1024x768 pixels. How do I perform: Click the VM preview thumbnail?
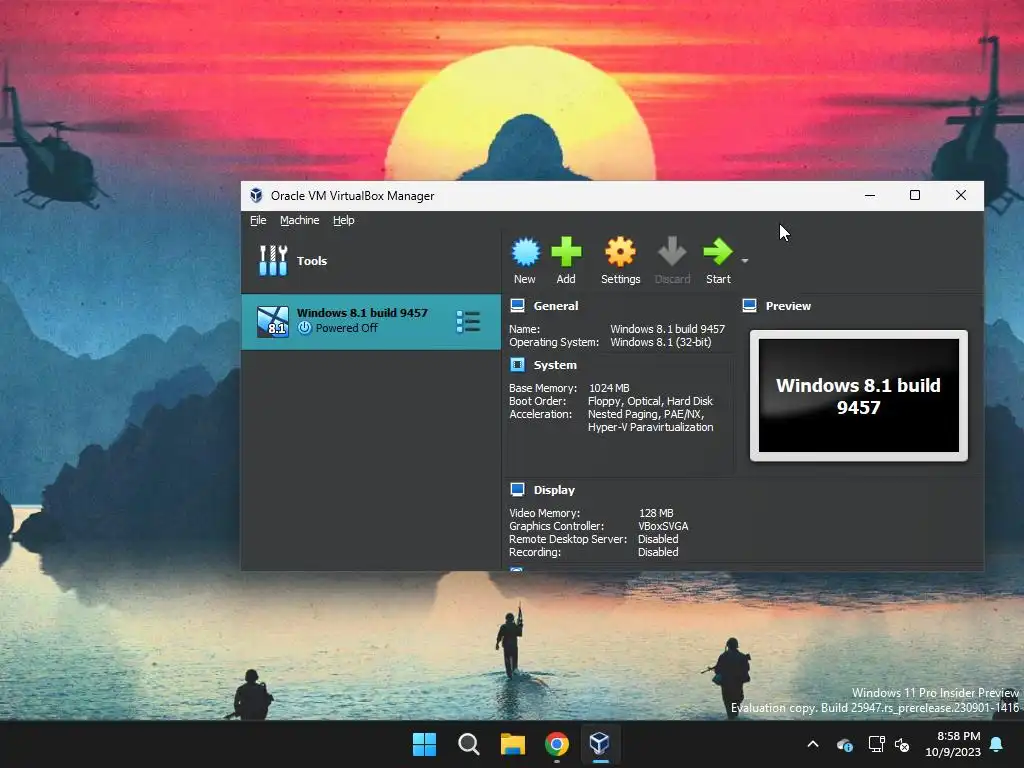859,396
